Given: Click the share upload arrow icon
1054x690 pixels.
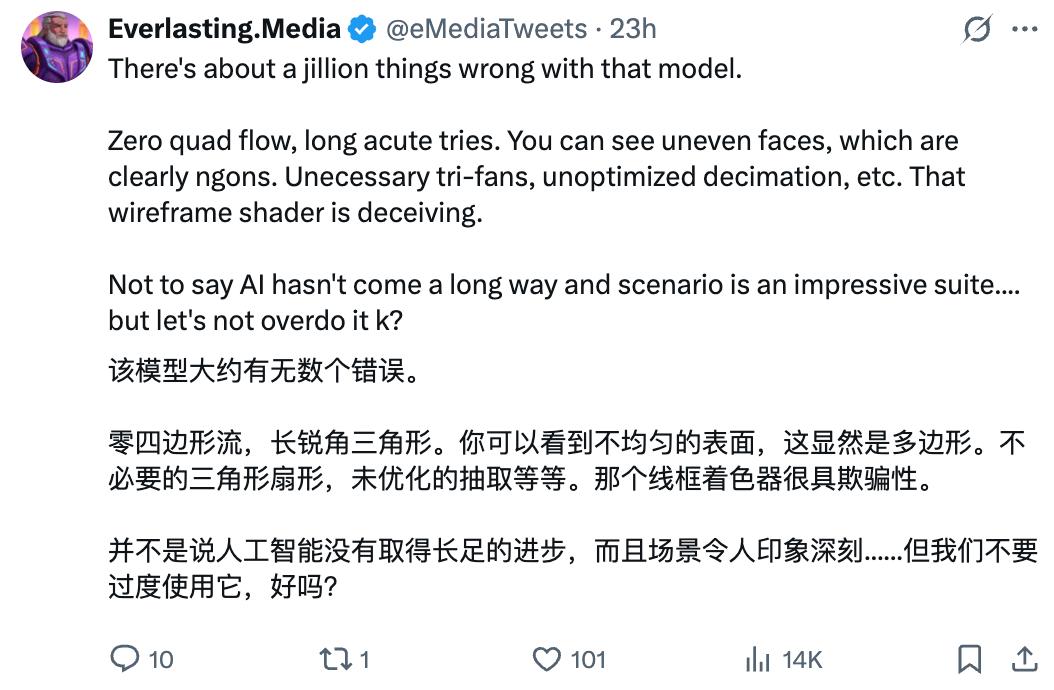Looking at the screenshot, I should (x=1024, y=659).
